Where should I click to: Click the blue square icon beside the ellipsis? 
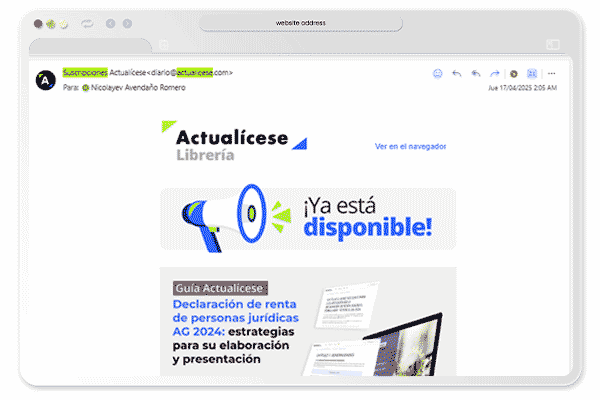pos(532,73)
